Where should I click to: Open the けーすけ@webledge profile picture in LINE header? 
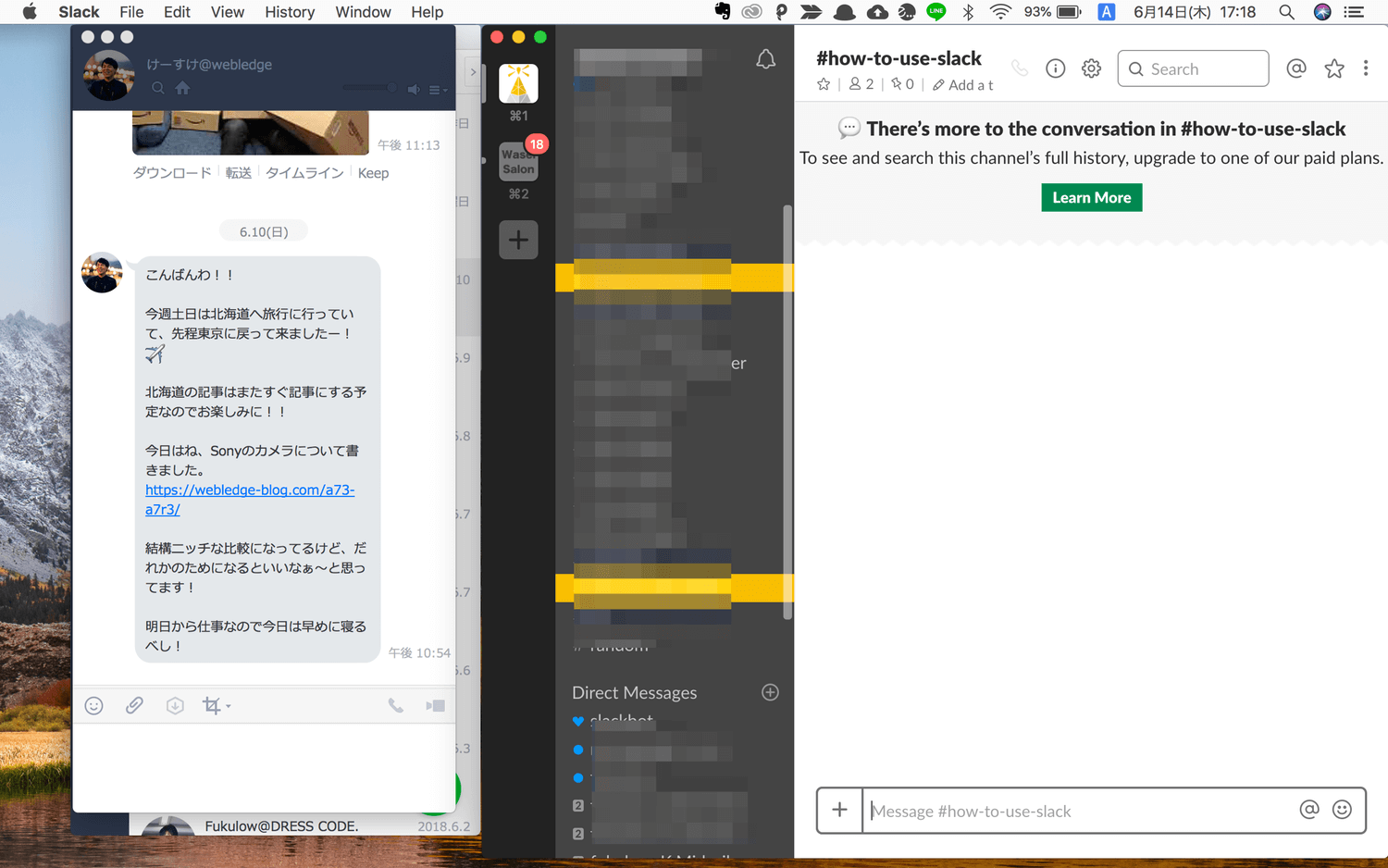(x=109, y=75)
